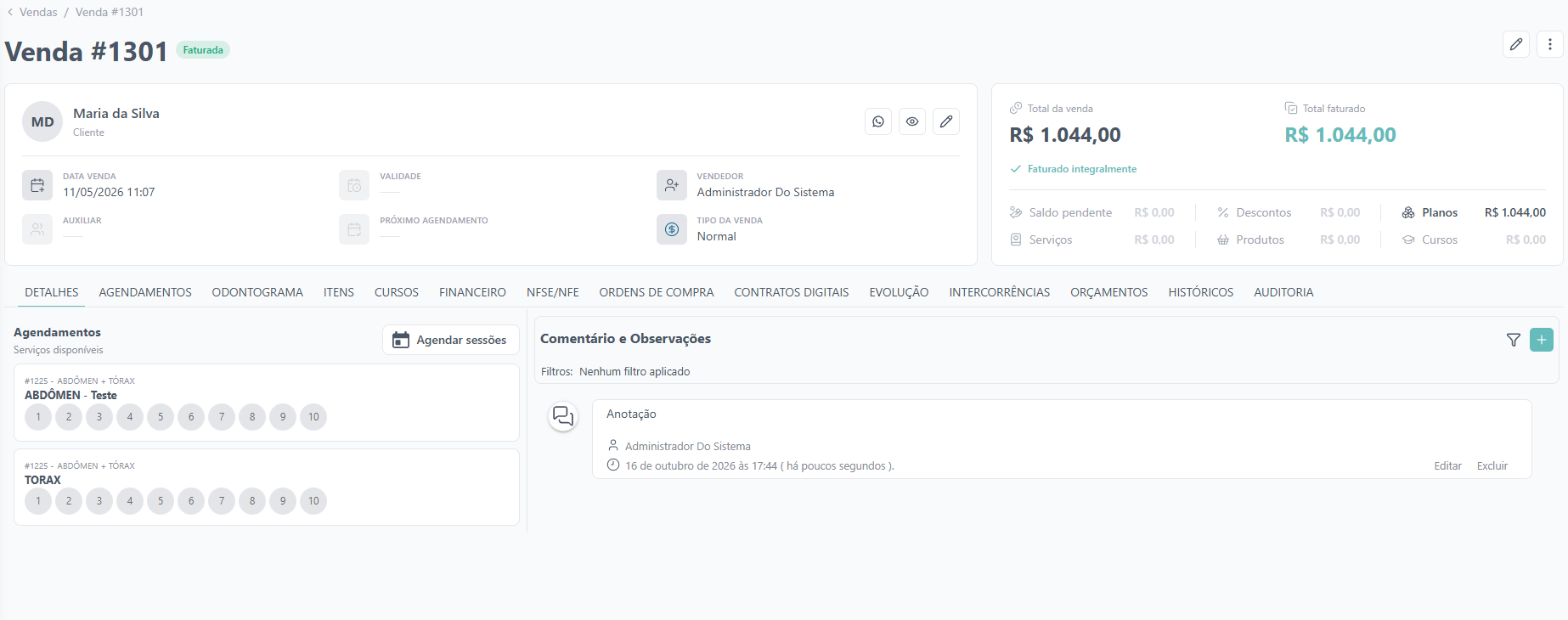Edit sale #1301 with top pencil button
The width and height of the screenshot is (1568, 620).
(x=1516, y=44)
